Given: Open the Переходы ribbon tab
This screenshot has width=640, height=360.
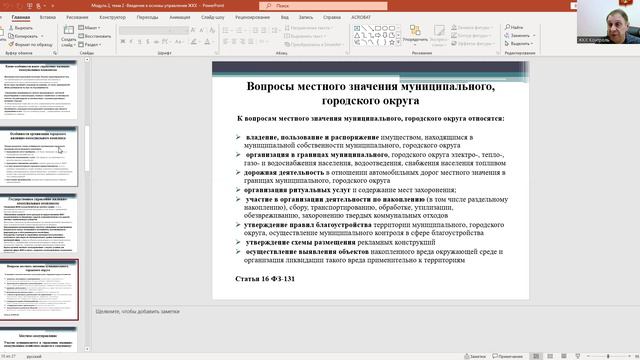Looking at the screenshot, I should (147, 18).
